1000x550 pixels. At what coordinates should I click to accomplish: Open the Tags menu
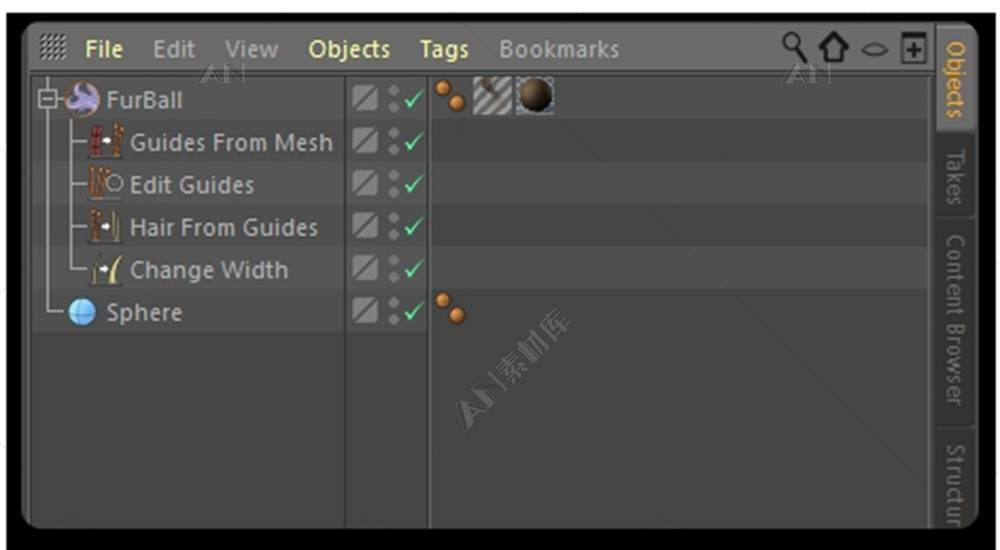(444, 49)
